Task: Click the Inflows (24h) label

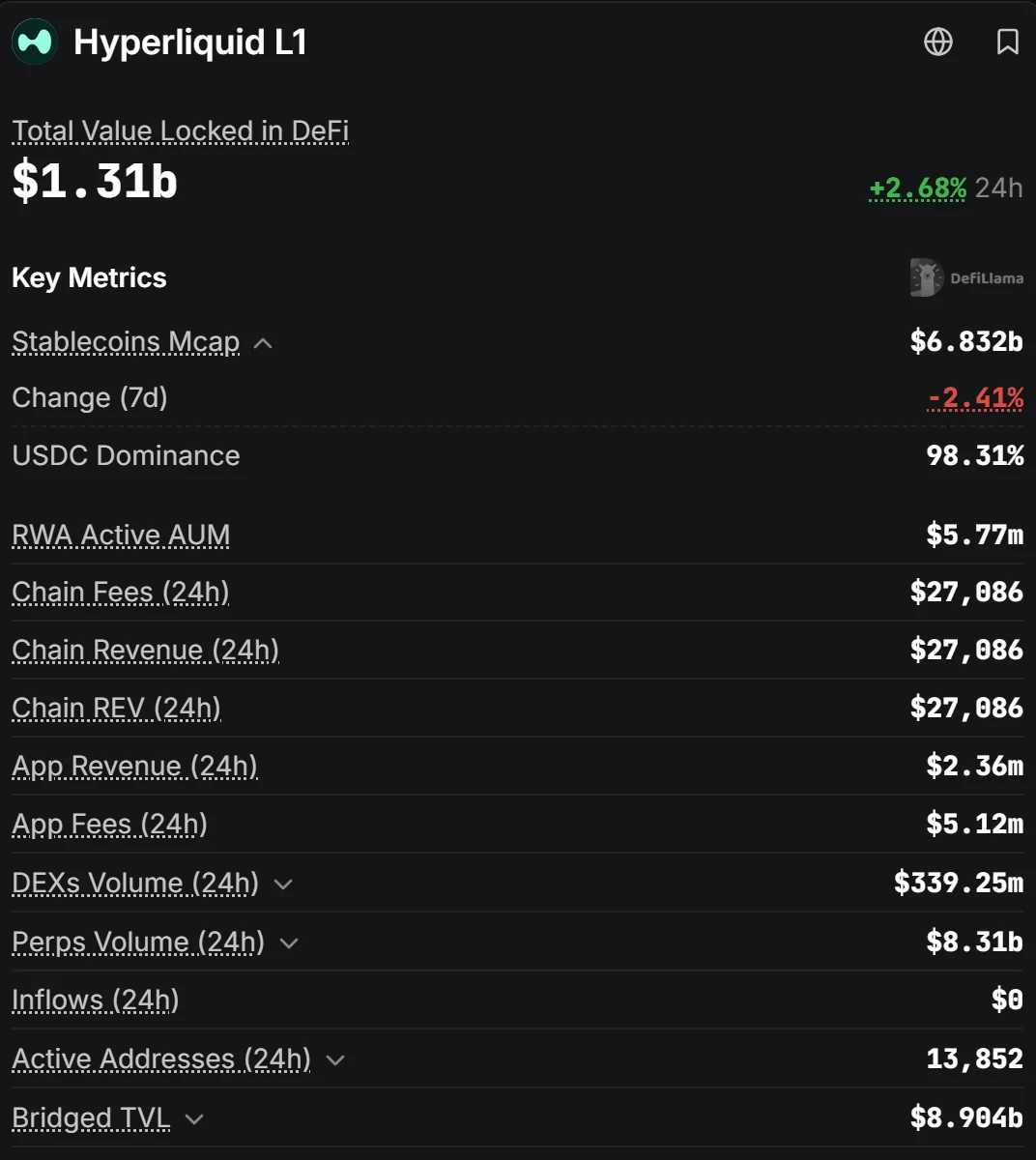Action: 96,1000
